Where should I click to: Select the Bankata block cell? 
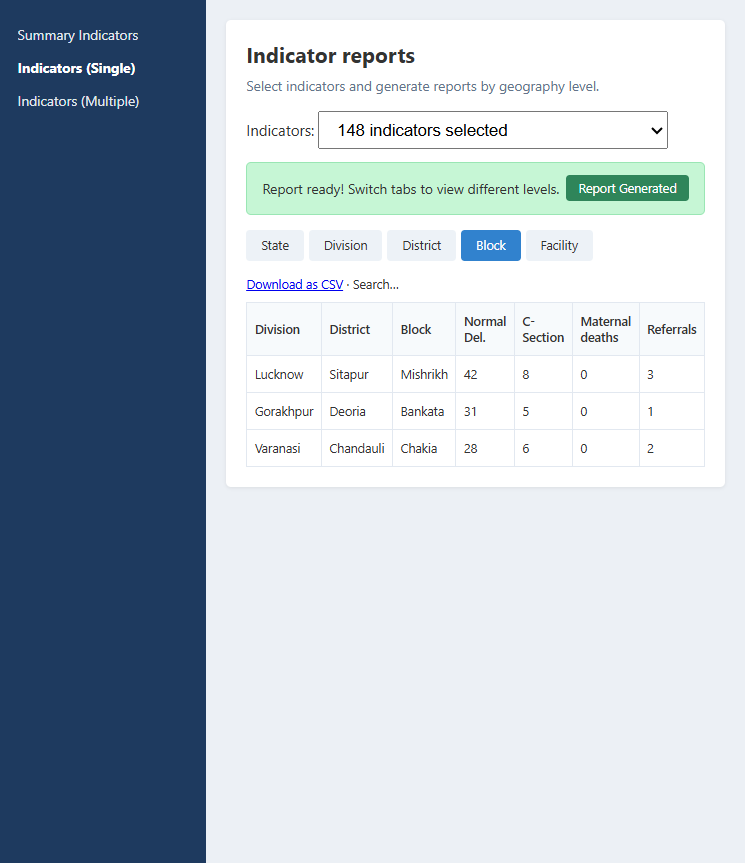(424, 411)
